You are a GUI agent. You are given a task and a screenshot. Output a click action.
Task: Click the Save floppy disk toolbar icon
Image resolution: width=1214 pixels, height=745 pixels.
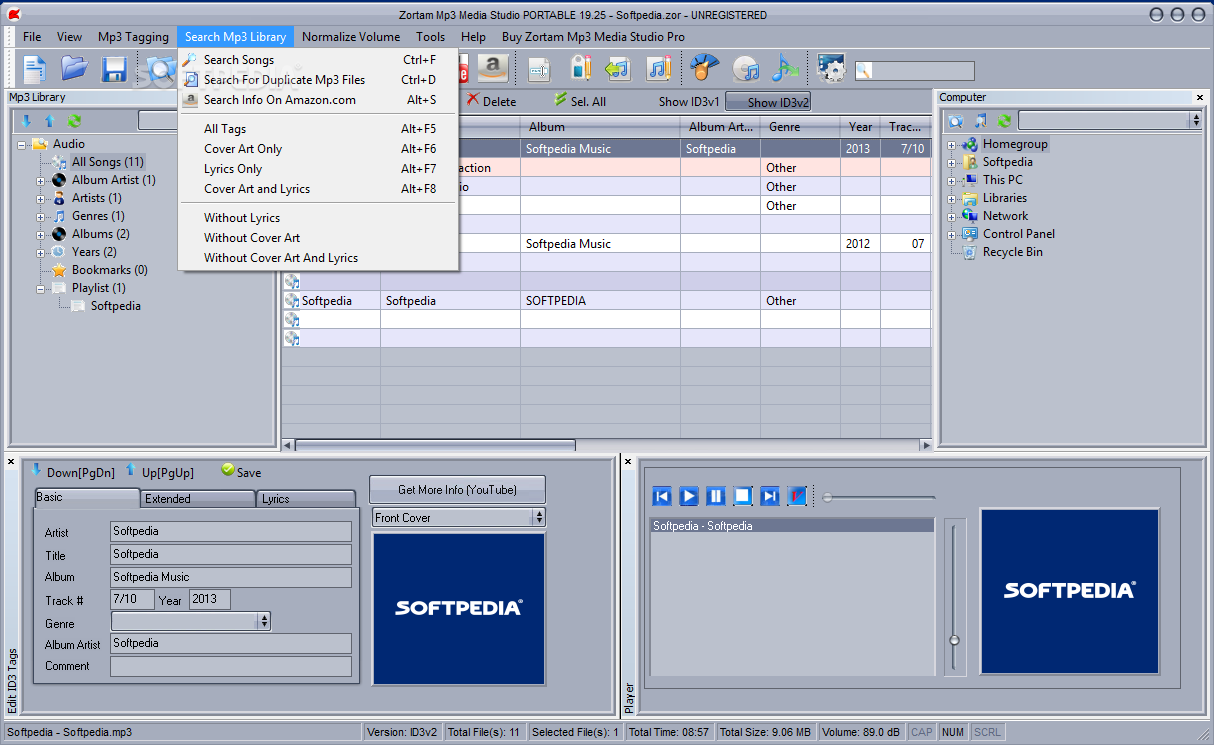tap(114, 68)
